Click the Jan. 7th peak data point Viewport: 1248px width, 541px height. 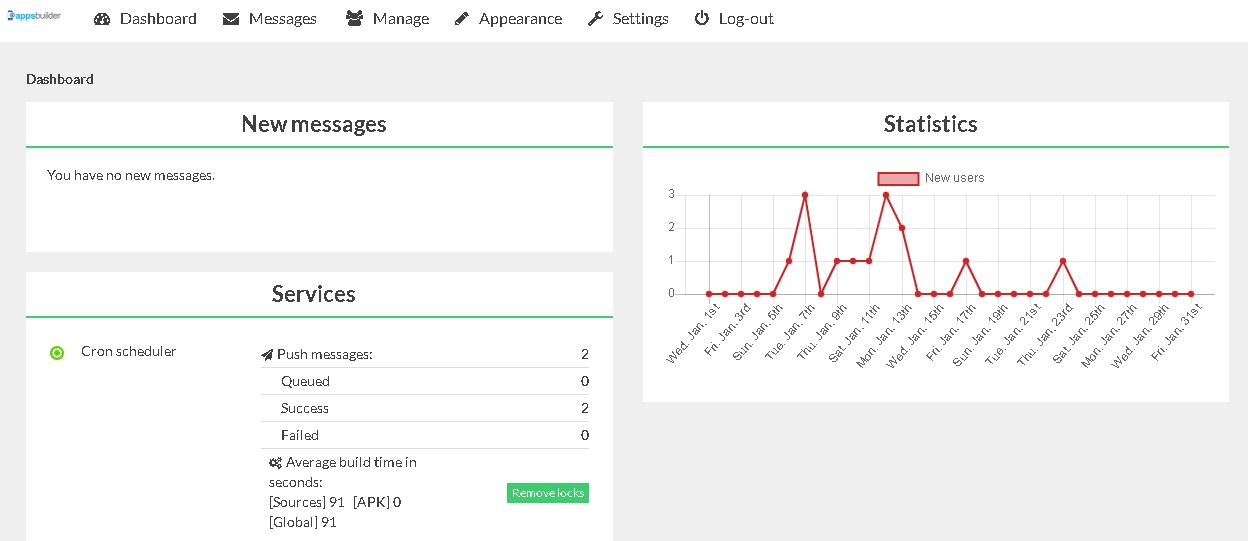[x=805, y=195]
